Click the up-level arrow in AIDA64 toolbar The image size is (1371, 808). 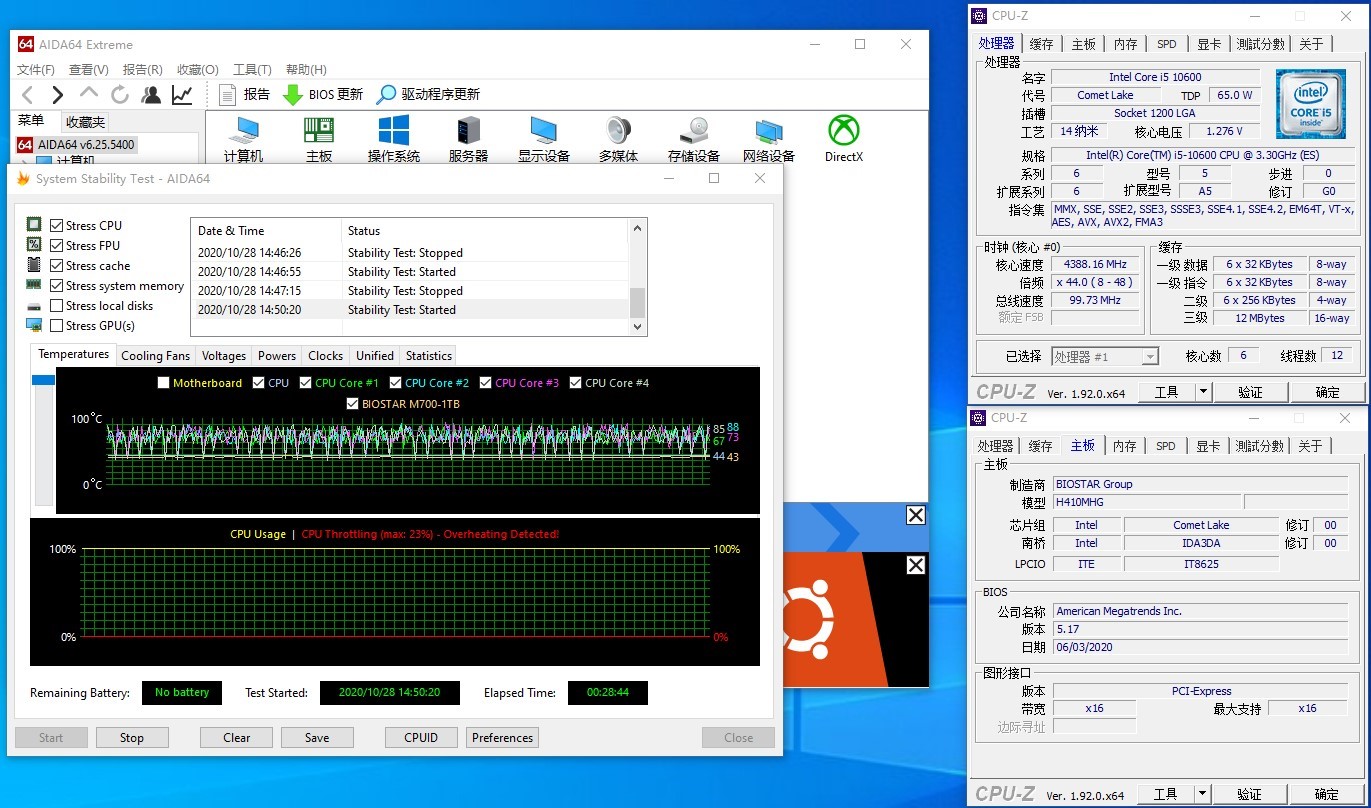(x=89, y=93)
